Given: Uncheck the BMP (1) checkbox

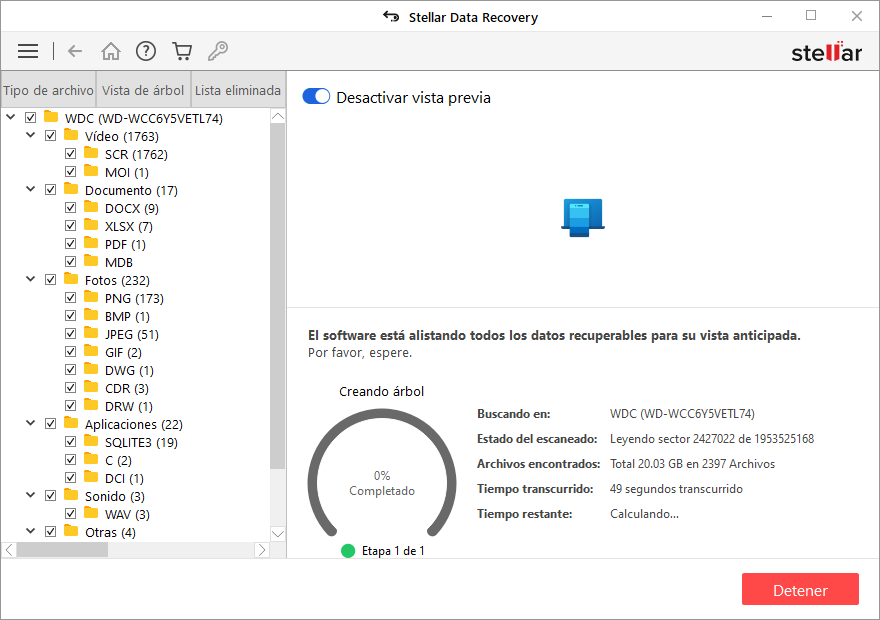Looking at the screenshot, I should tap(70, 316).
